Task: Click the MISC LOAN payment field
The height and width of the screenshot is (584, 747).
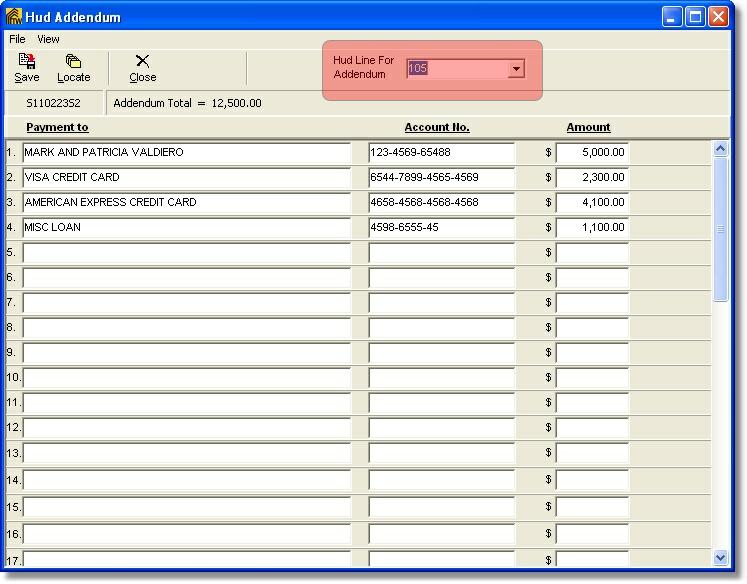Action: (186, 228)
